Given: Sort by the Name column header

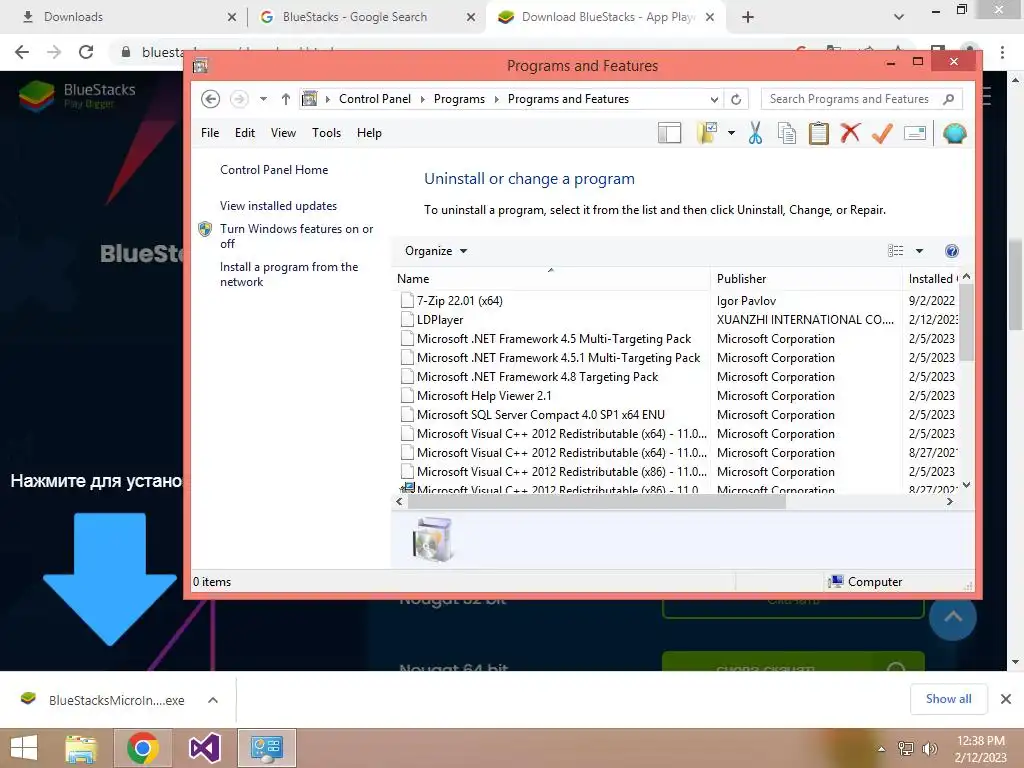Looking at the screenshot, I should click(551, 279).
